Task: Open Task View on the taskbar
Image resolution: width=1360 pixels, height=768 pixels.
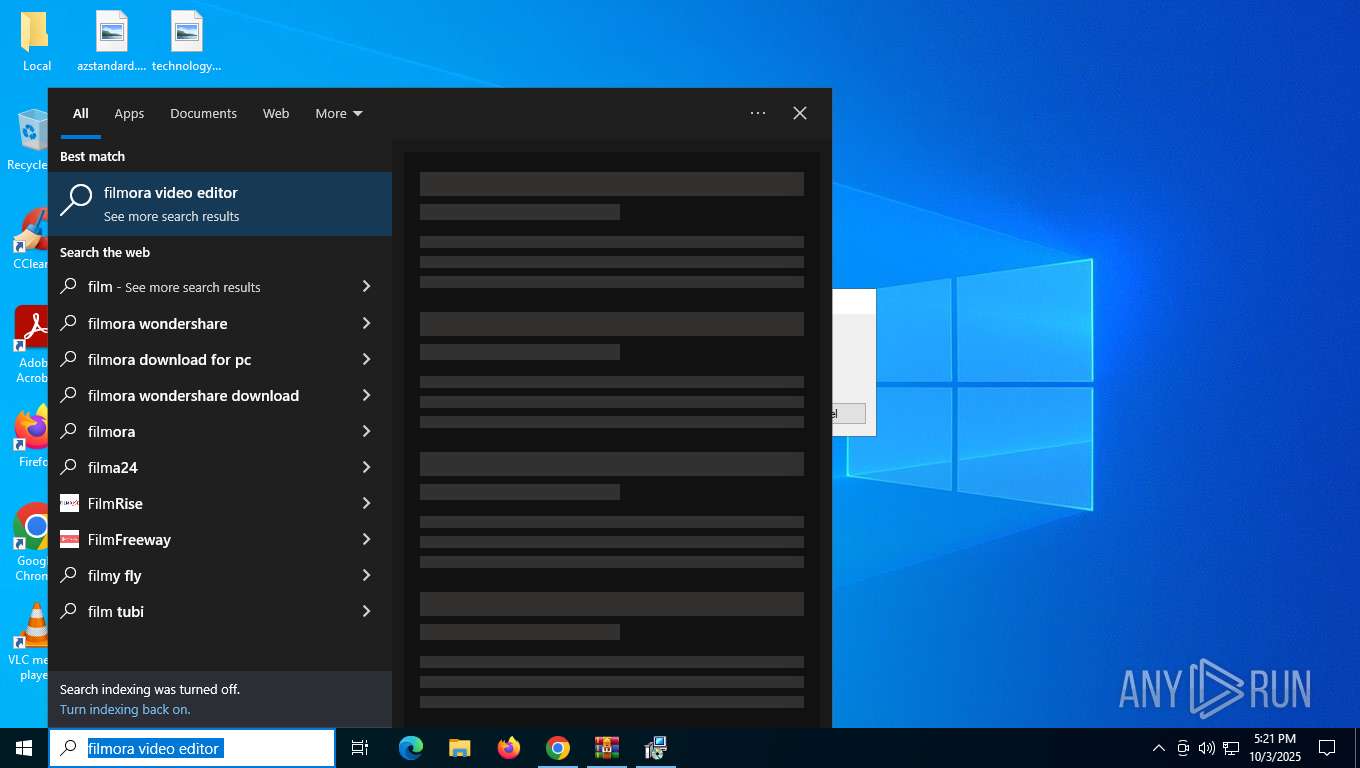Action: coord(360,748)
